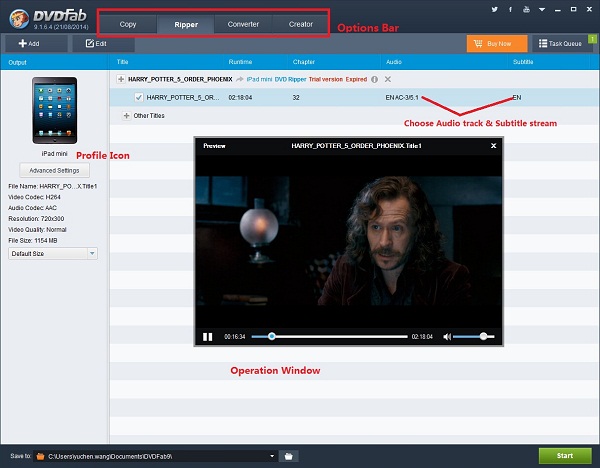Click the Audio Codec: AAC text
Image resolution: width=600 pixels, height=468 pixels.
[x=32, y=208]
